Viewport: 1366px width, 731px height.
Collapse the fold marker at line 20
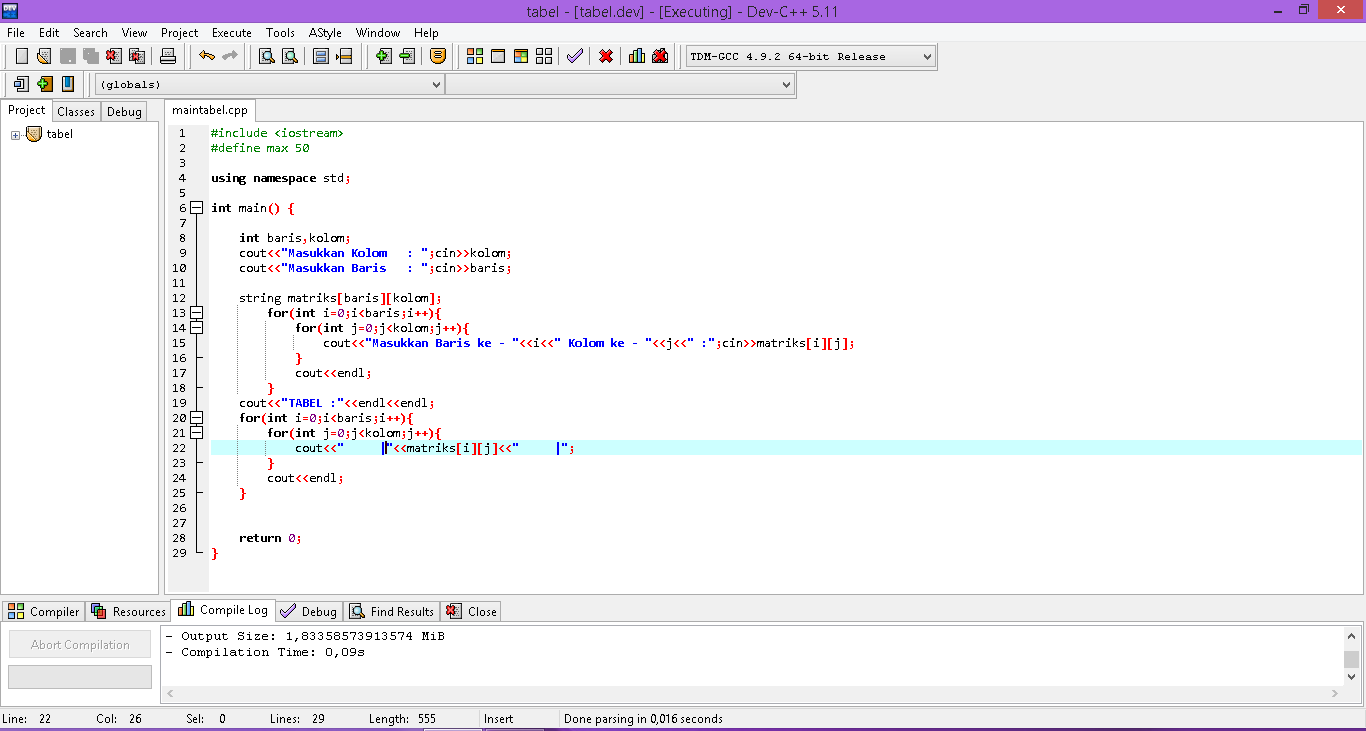[197, 418]
